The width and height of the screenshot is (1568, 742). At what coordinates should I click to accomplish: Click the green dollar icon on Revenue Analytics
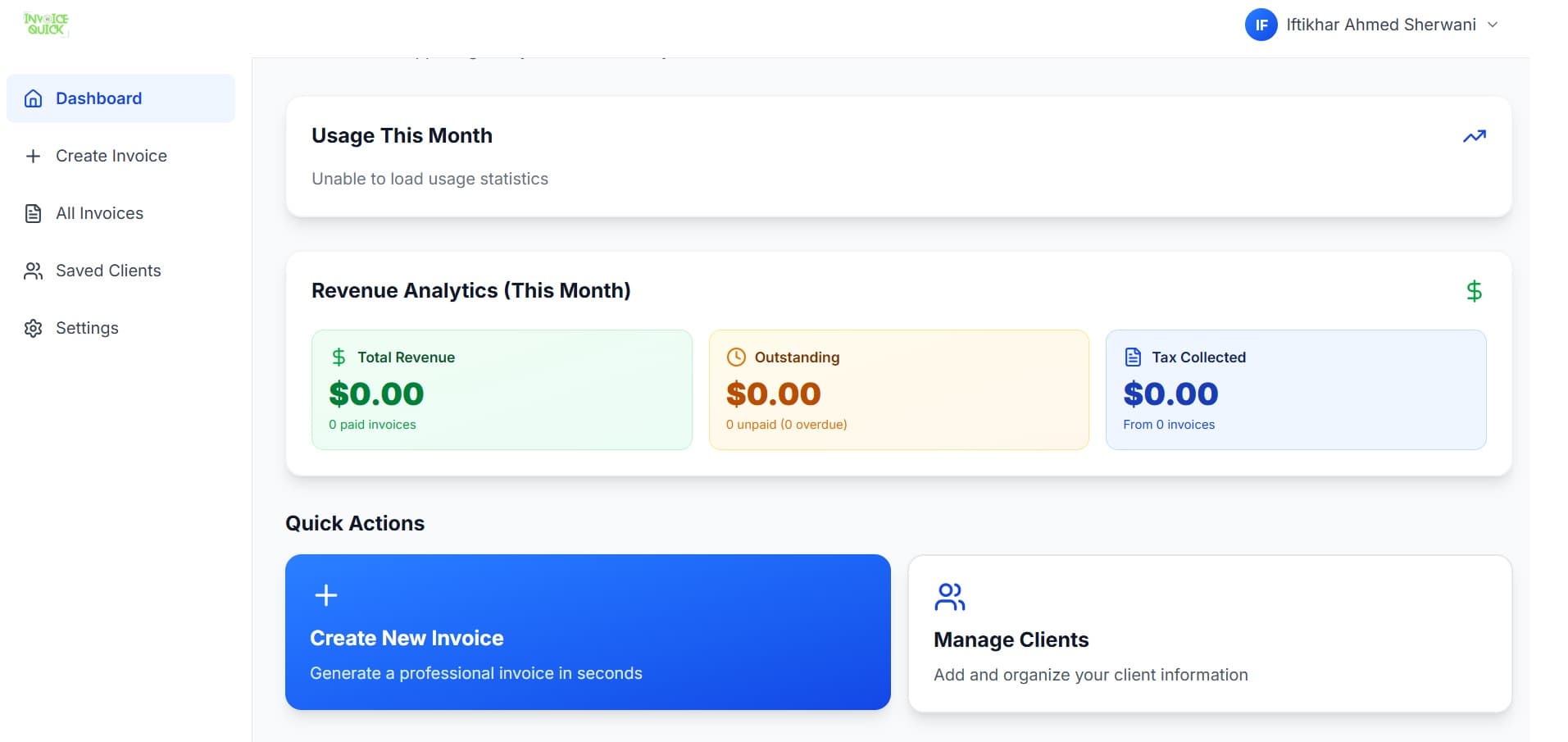(1474, 290)
